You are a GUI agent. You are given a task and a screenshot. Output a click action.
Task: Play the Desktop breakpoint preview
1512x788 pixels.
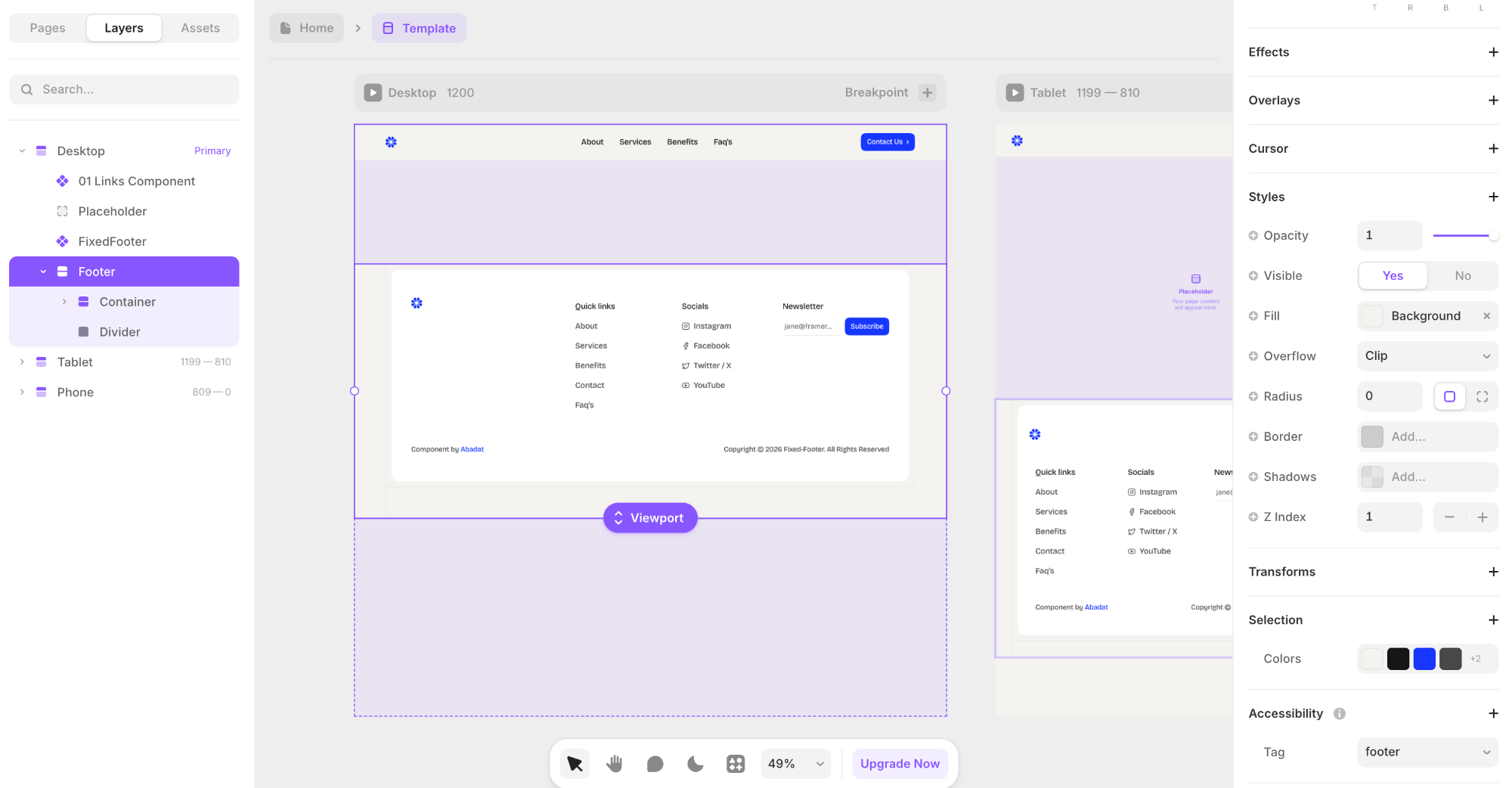[x=373, y=92]
